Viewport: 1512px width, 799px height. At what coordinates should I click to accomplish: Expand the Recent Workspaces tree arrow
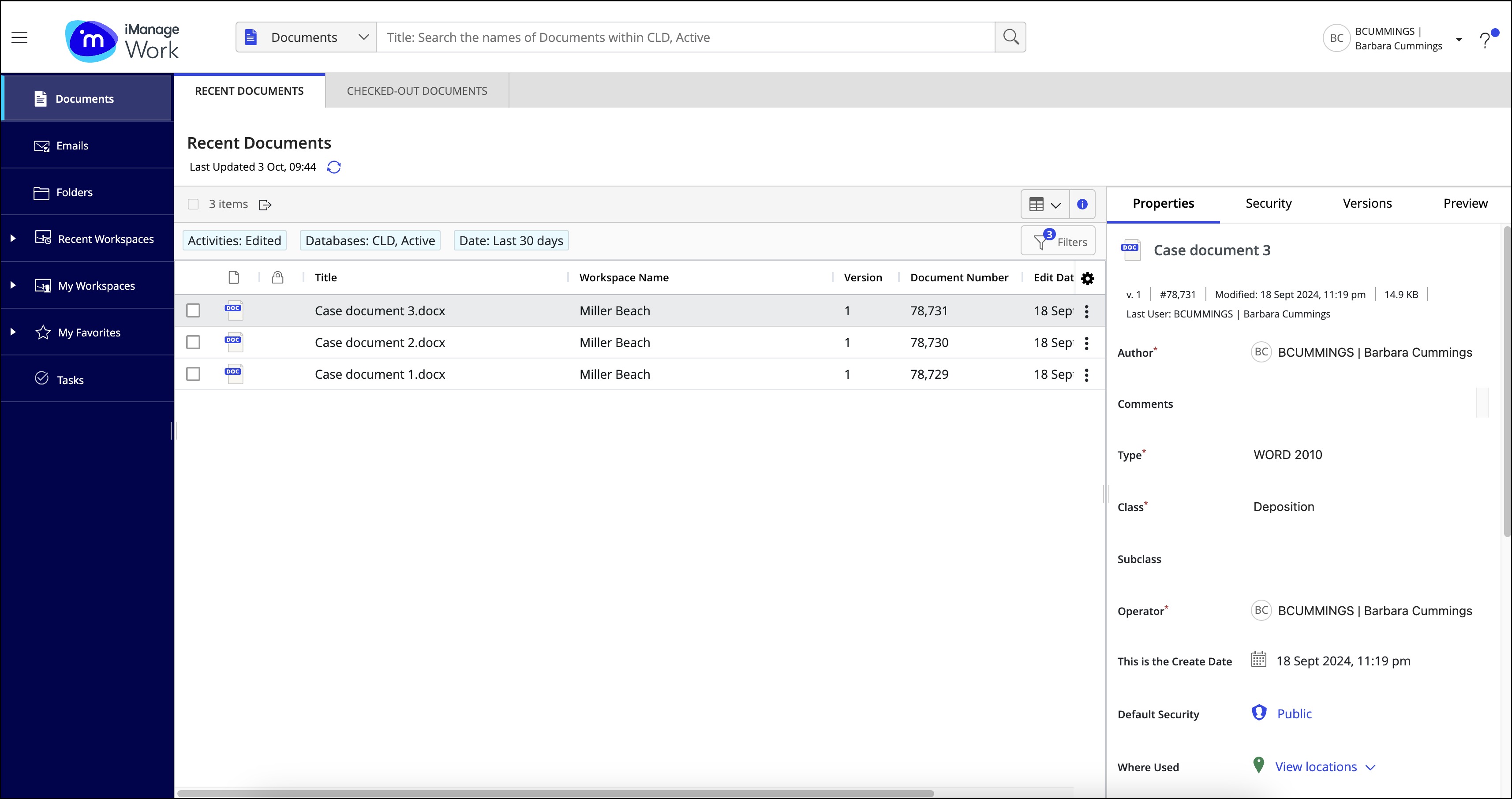13,238
